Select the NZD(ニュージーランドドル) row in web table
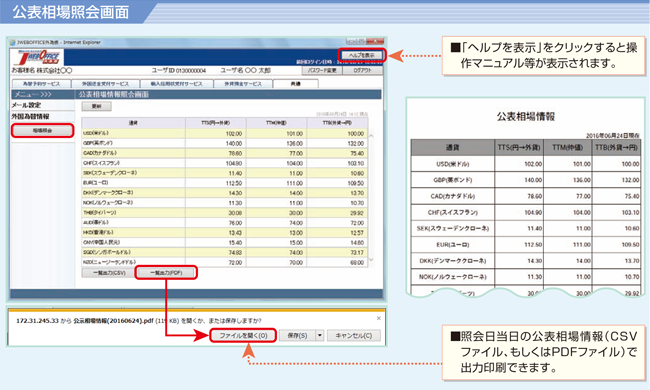Viewport: 650px width, 390px height. point(224,262)
